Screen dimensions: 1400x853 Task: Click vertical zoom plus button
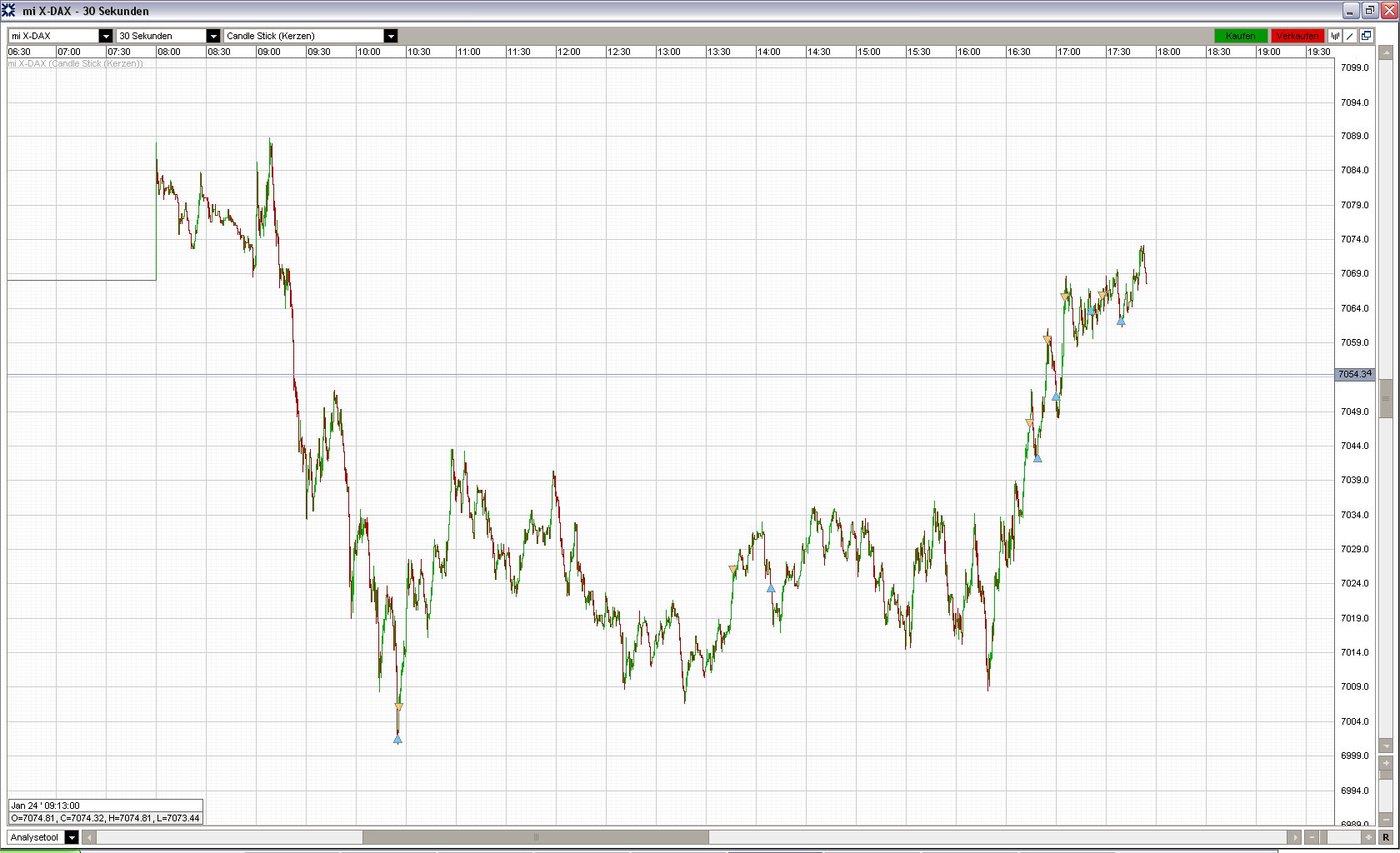coord(1386,763)
